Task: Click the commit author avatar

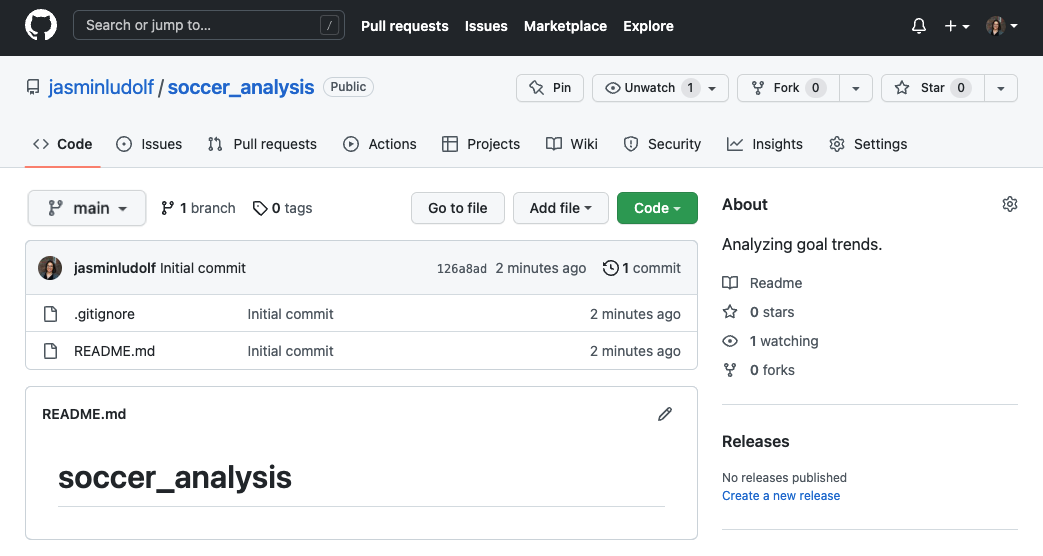Action: tap(50, 268)
